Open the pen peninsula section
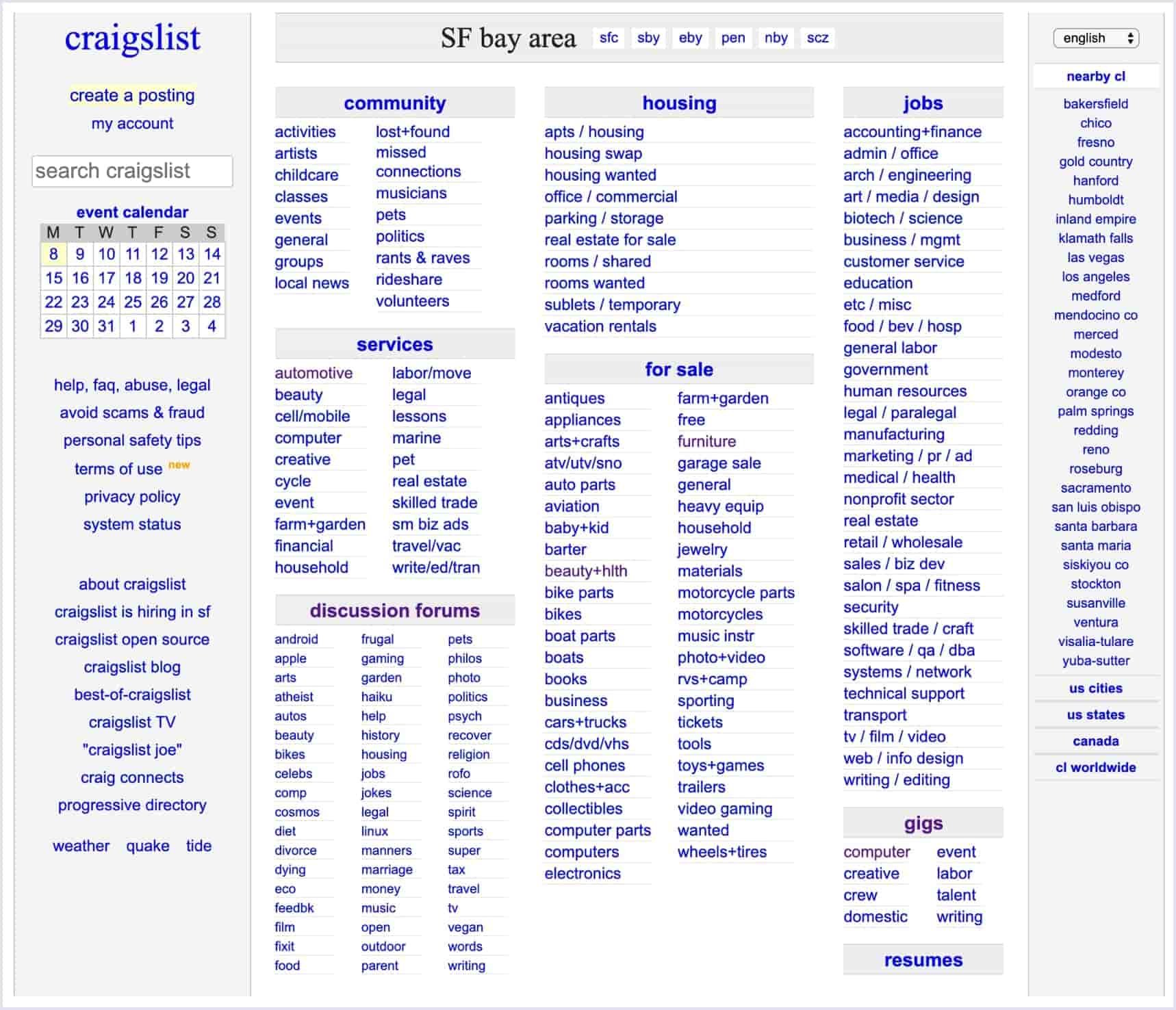The height and width of the screenshot is (1010, 1176). click(x=732, y=38)
